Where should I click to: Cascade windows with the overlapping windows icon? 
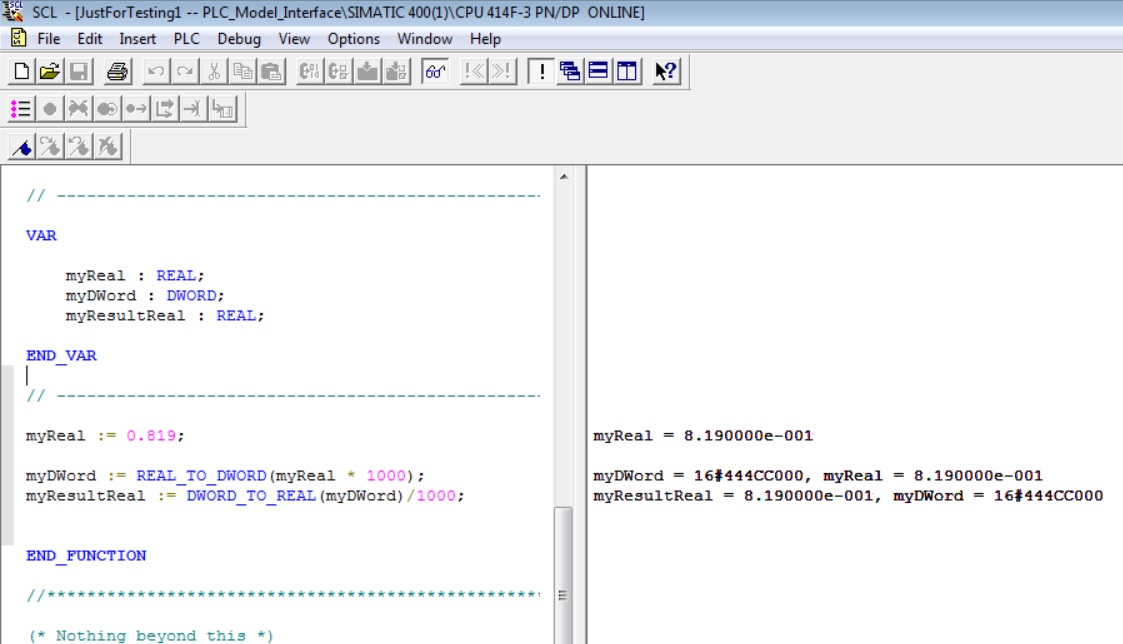pos(569,71)
